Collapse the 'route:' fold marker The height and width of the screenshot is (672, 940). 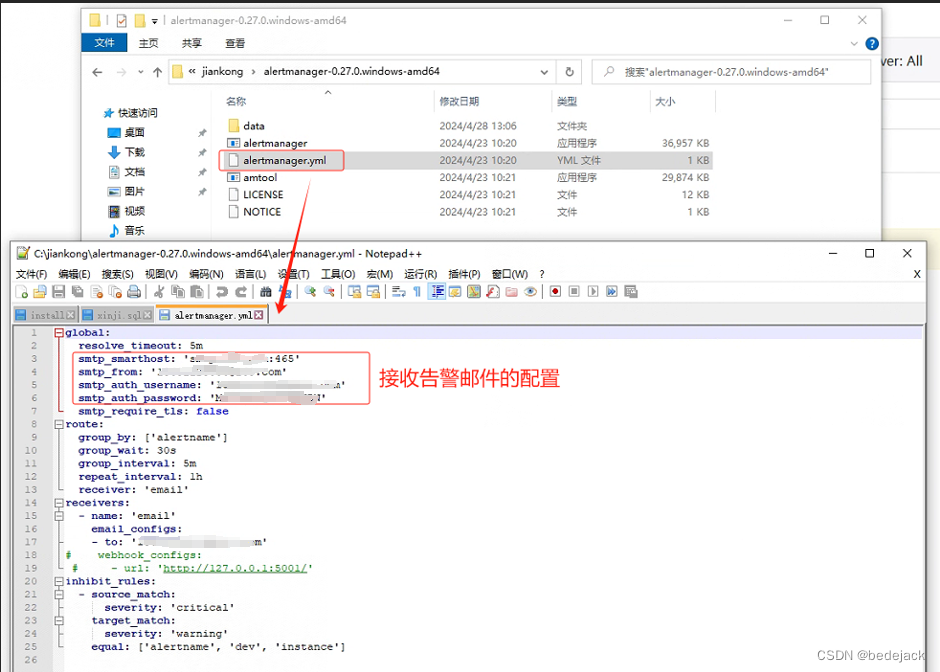point(59,425)
